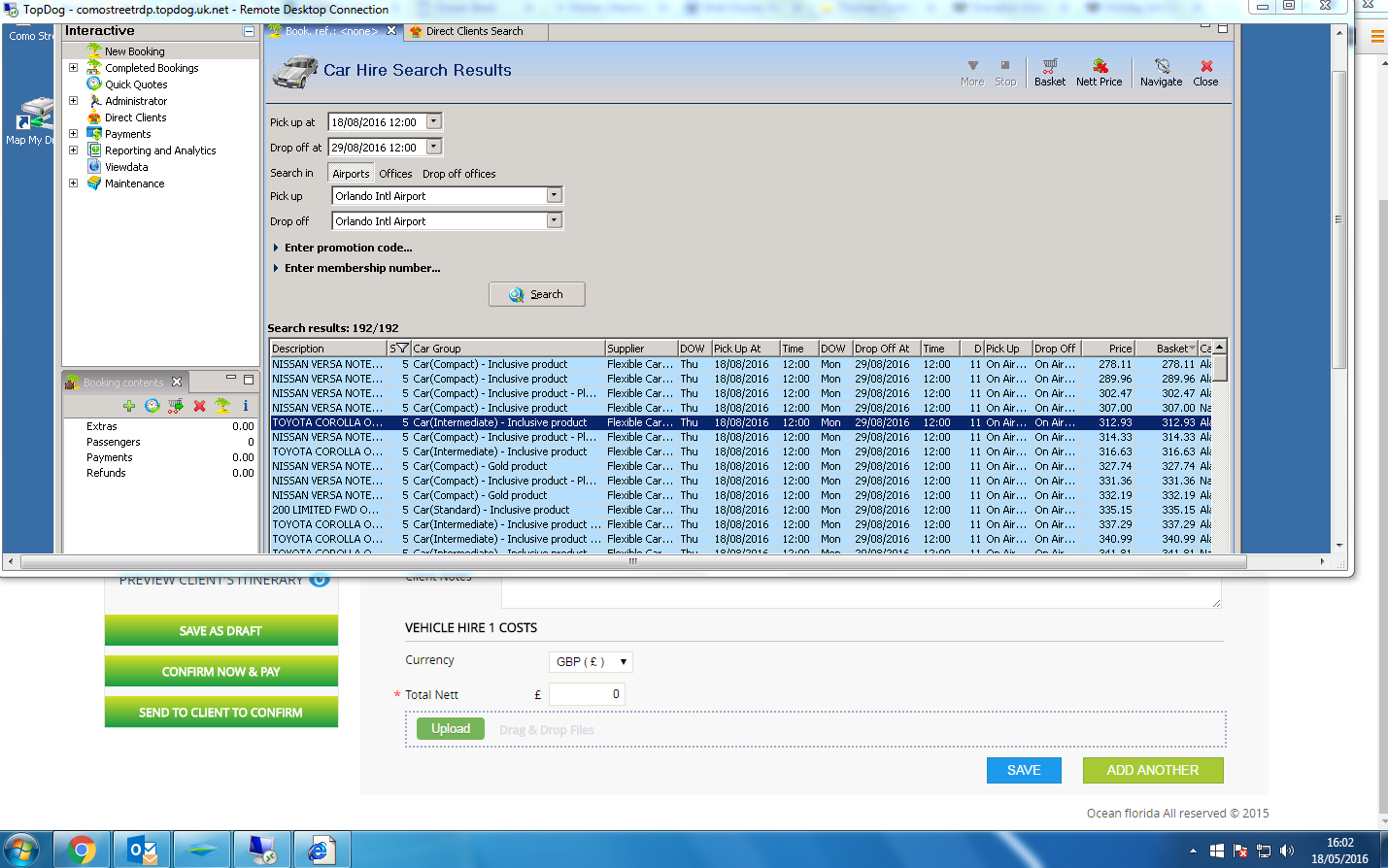1388x868 pixels.
Task: Click the green plus icon in Booking contents
Action: 129,406
